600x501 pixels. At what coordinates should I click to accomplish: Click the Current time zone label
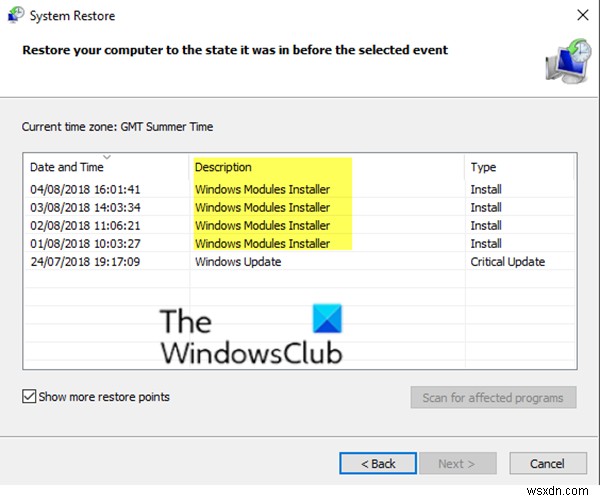117,127
